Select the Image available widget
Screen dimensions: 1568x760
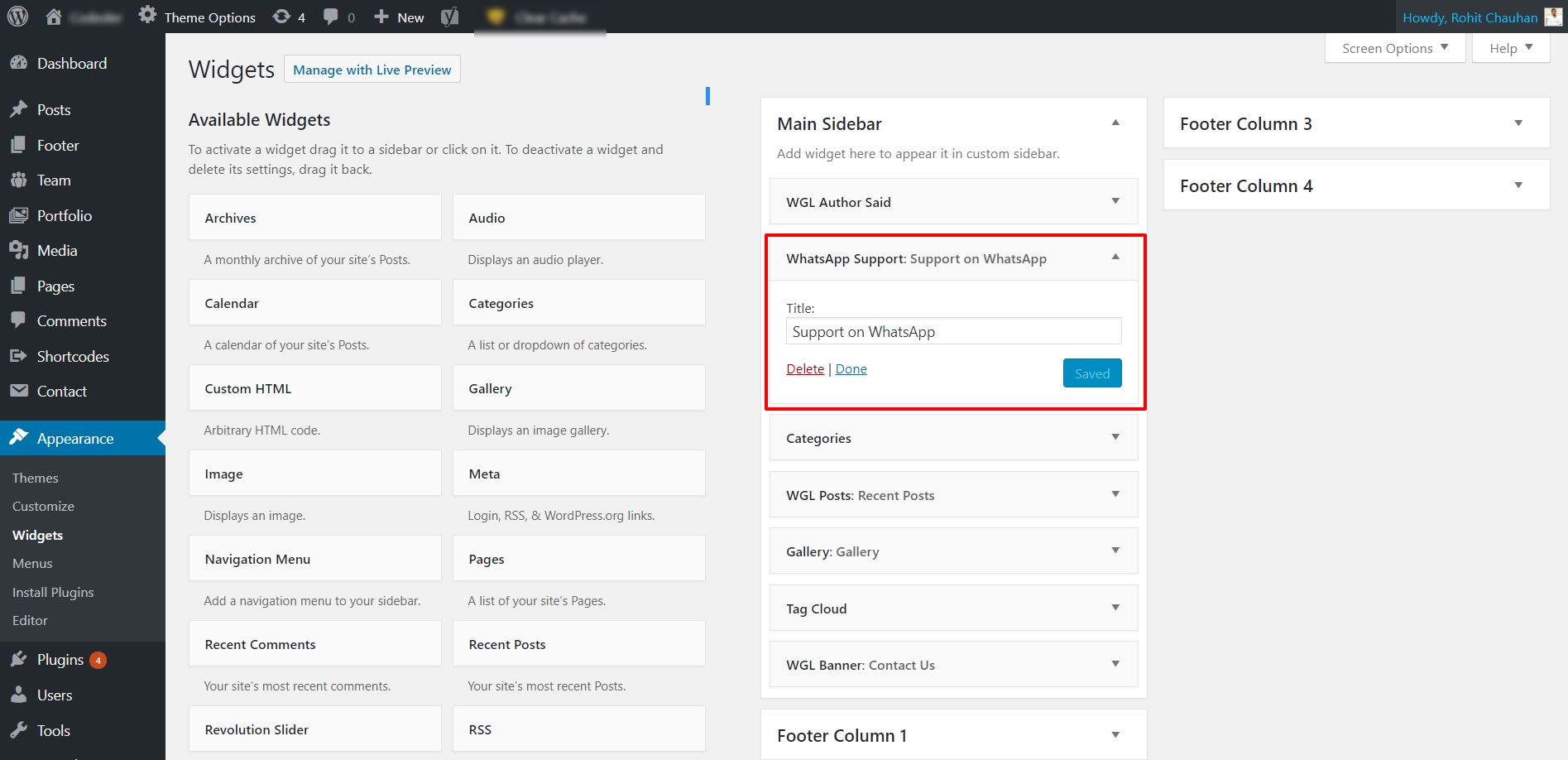315,474
